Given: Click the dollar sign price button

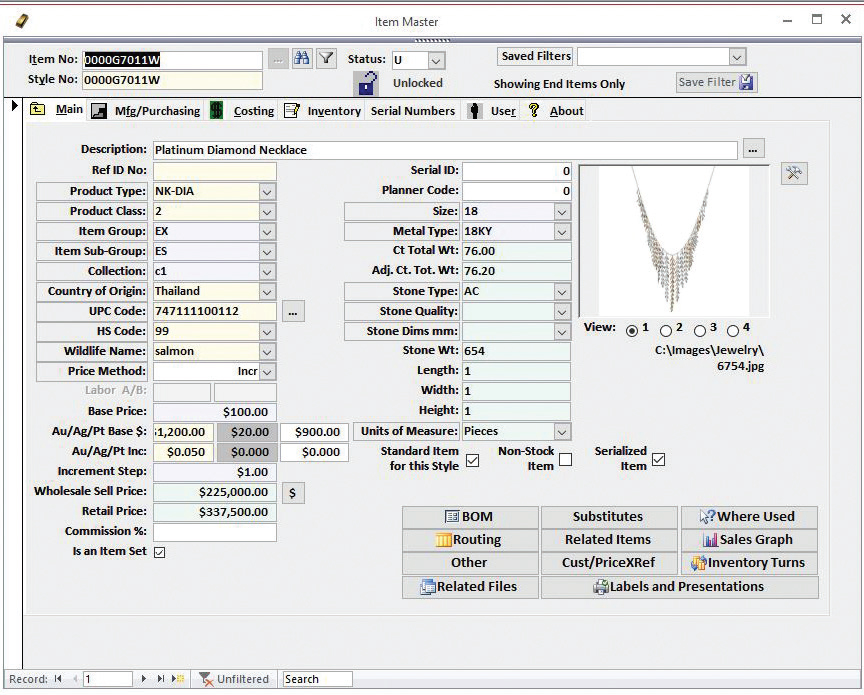Looking at the screenshot, I should click(x=292, y=492).
